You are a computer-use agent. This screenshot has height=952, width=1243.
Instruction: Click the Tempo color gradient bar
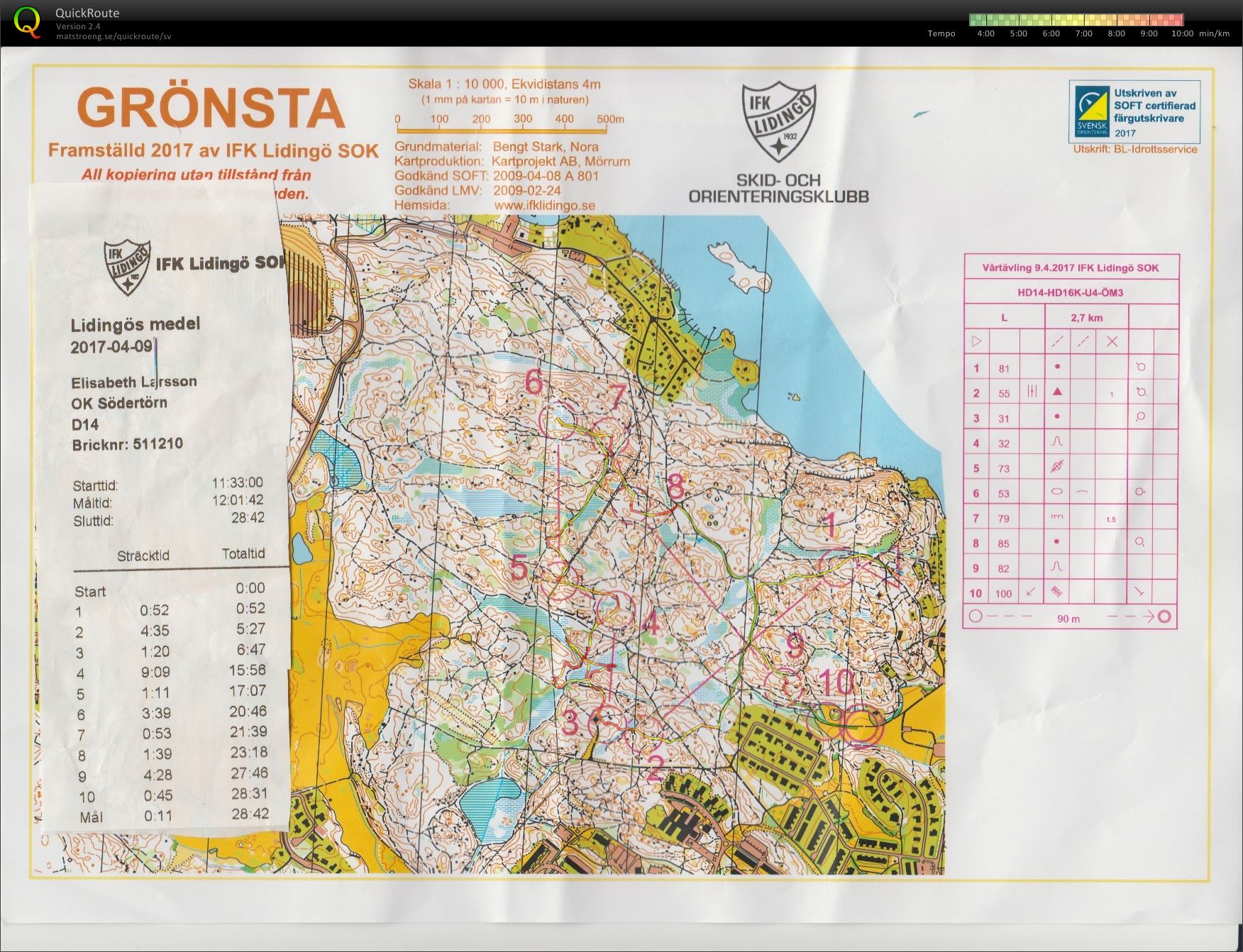(1076, 20)
